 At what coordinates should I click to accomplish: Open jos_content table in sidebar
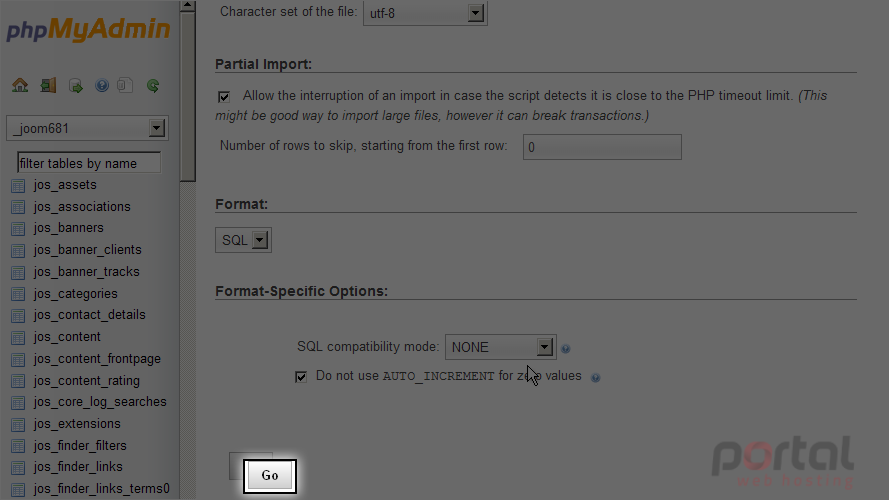pos(67,337)
